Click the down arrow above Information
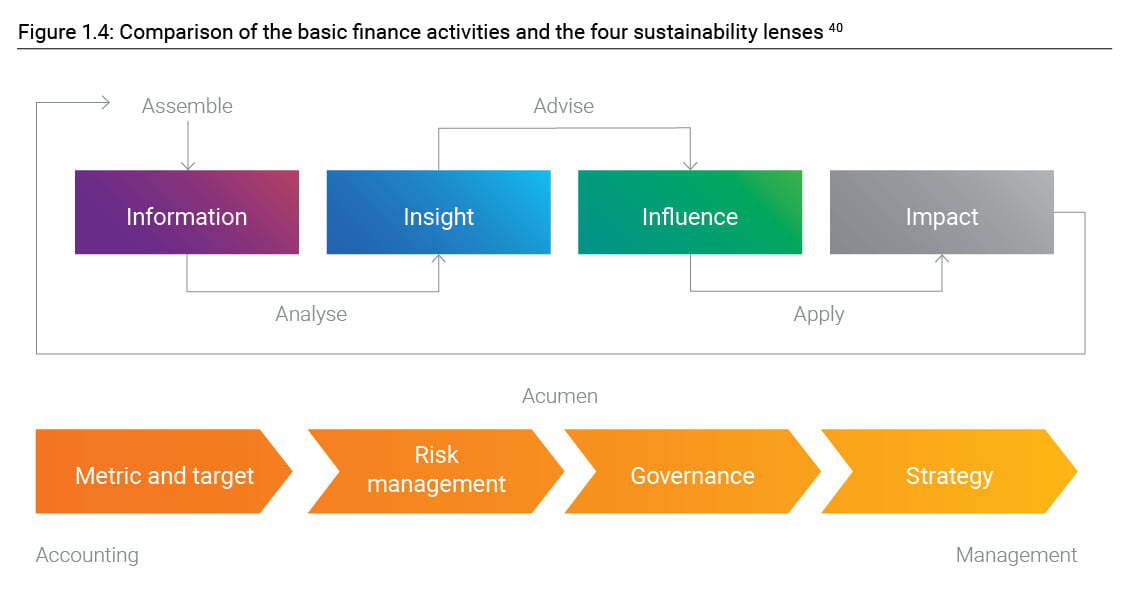 188,146
